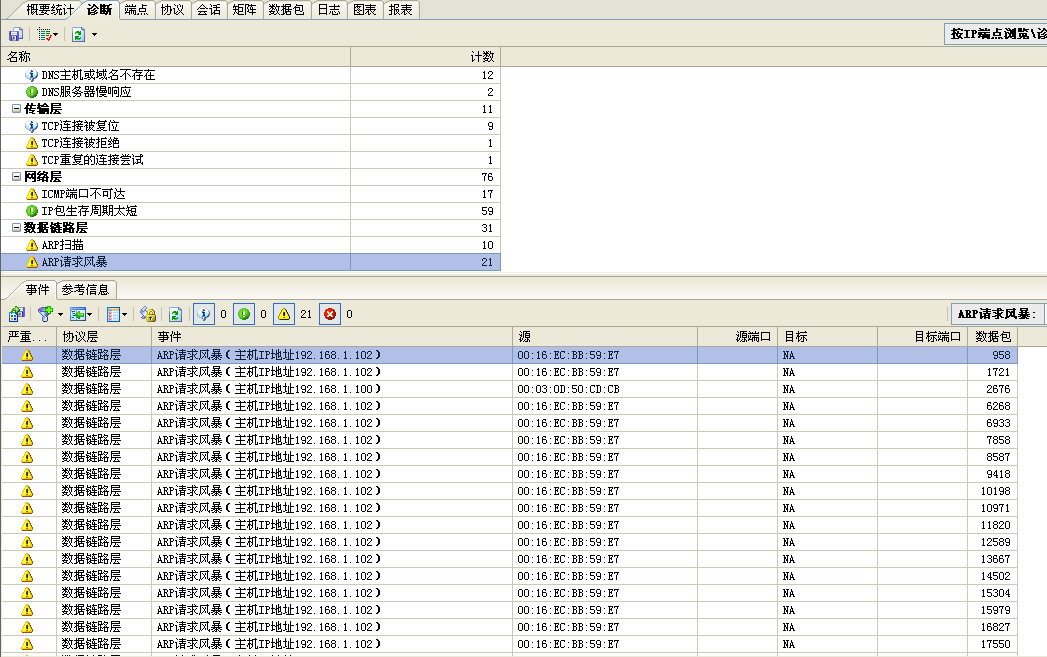Collapse the 数据链路层 tree group

click(x=16, y=228)
